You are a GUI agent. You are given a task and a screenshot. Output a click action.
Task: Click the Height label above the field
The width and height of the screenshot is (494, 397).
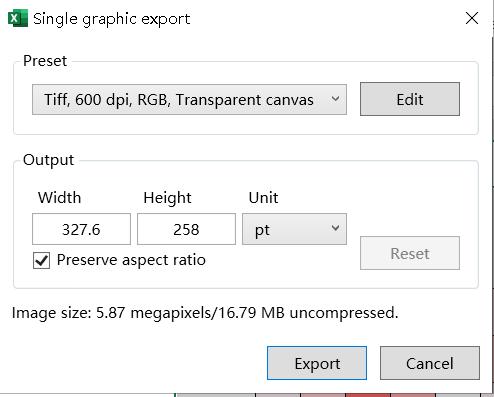(167, 198)
